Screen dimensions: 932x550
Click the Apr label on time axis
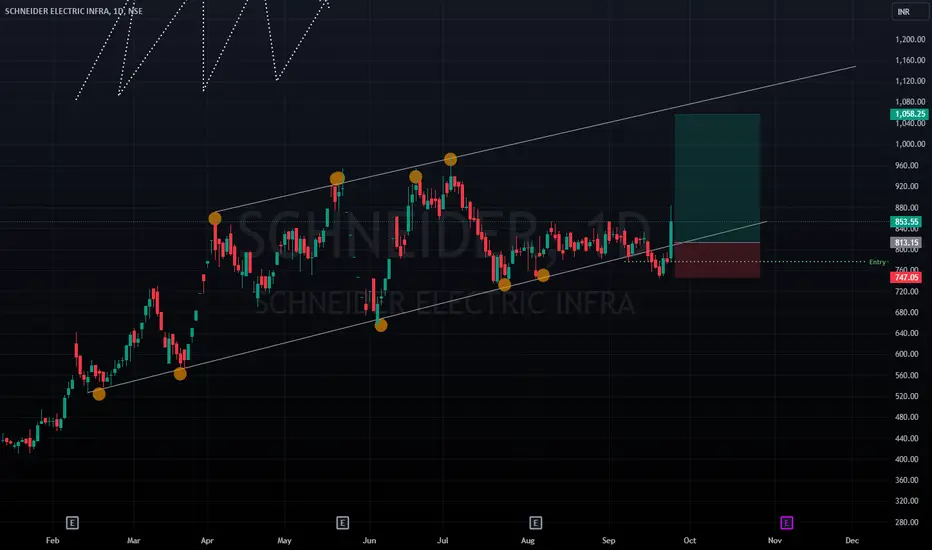(207, 540)
